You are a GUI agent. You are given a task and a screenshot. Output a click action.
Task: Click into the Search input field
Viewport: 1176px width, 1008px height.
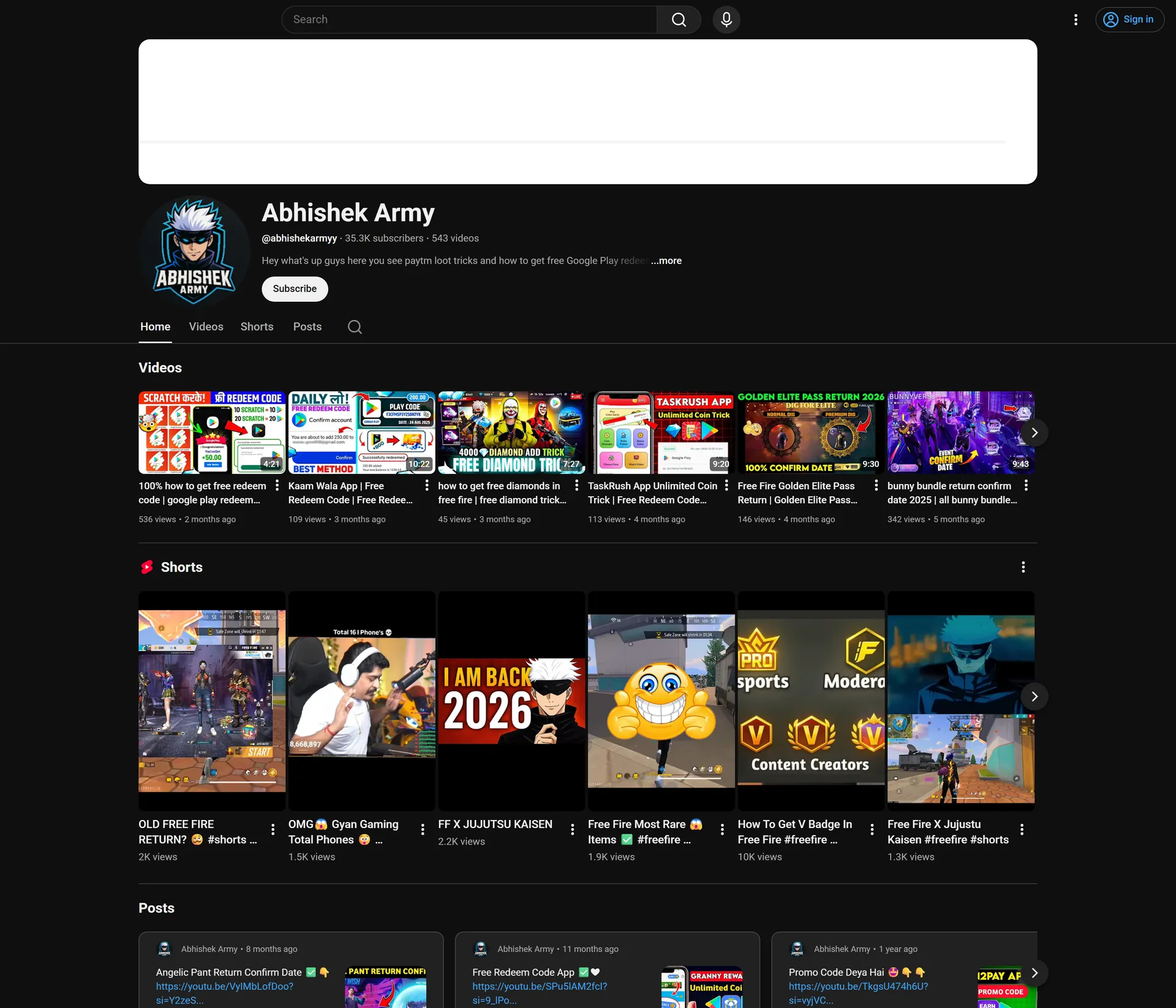(469, 20)
